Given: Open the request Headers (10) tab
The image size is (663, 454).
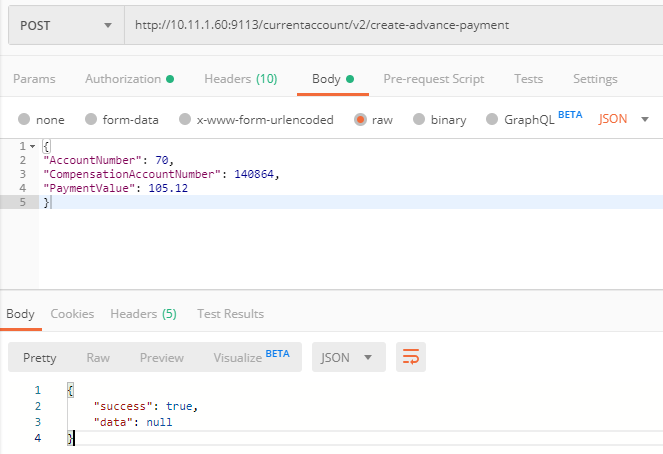Looking at the screenshot, I should pyautogui.click(x=240, y=79).
